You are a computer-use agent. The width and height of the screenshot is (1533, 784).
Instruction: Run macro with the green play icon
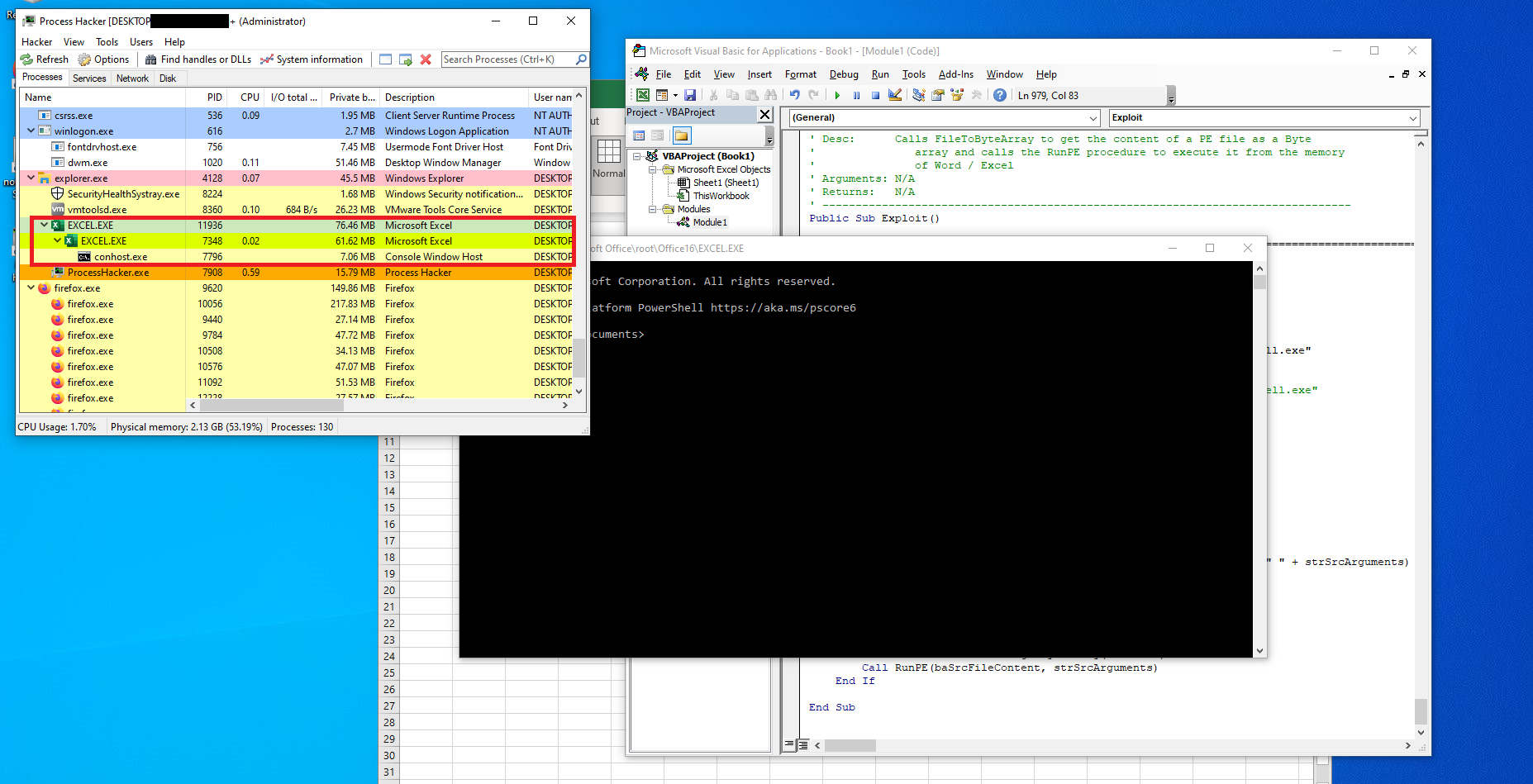coord(837,95)
